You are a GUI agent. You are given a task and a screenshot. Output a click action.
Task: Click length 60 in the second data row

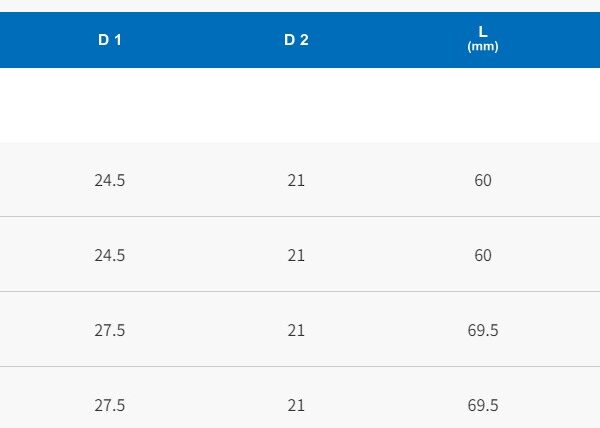483,255
